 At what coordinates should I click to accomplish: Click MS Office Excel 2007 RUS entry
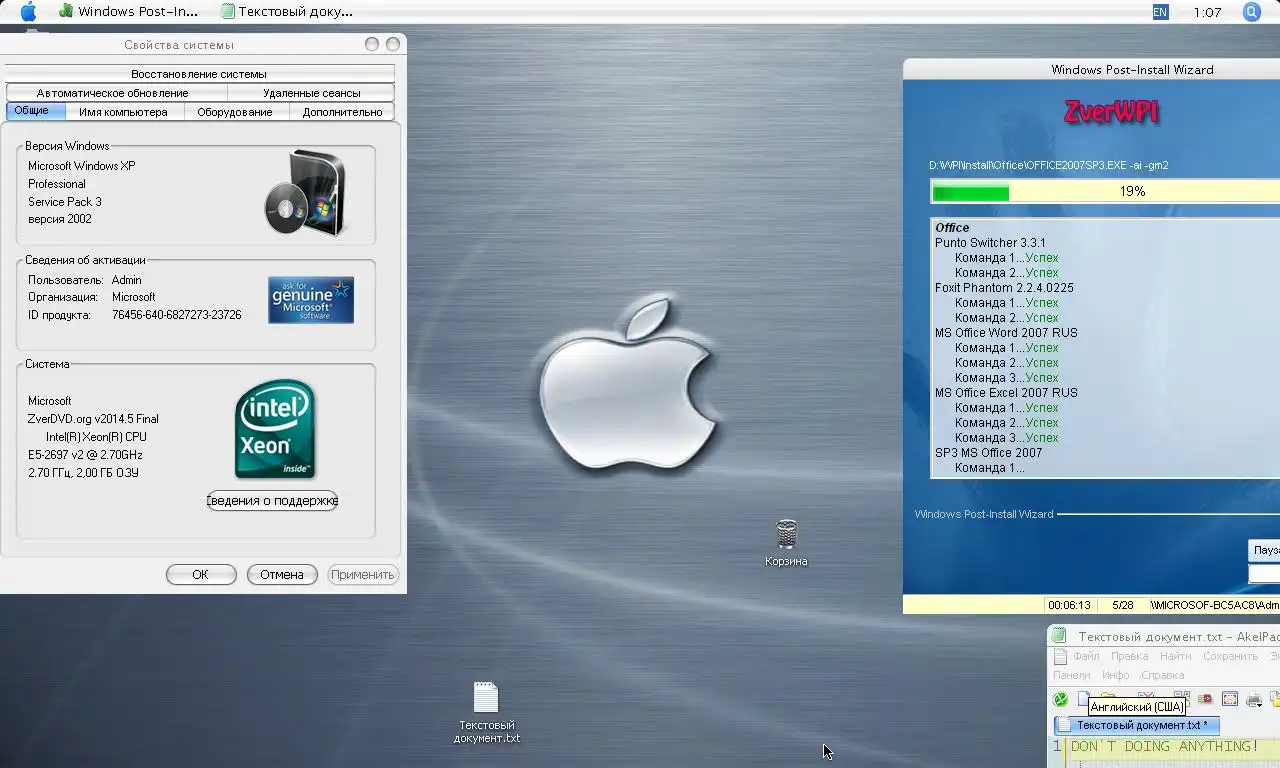pos(1006,393)
